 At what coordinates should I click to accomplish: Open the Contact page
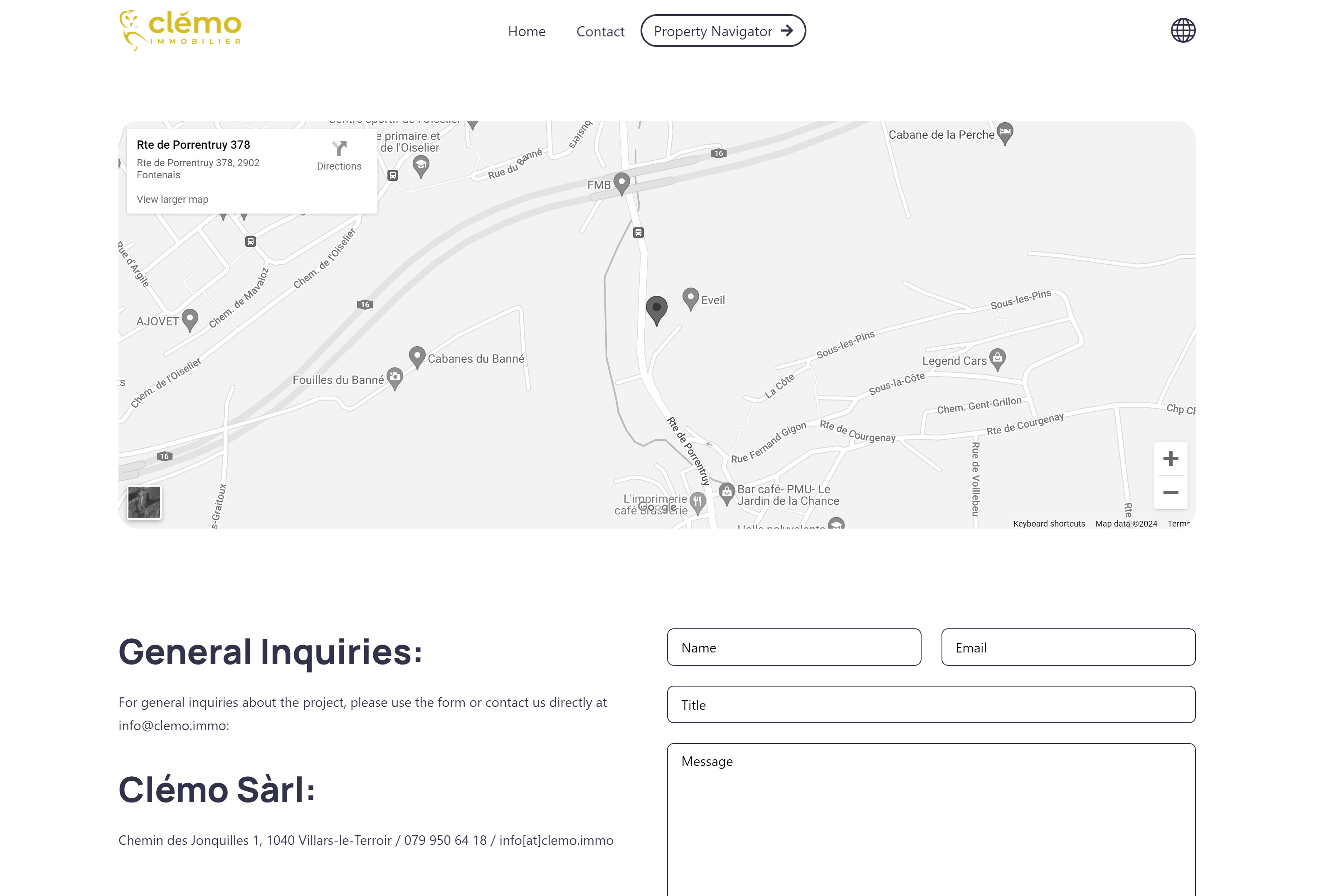point(600,31)
